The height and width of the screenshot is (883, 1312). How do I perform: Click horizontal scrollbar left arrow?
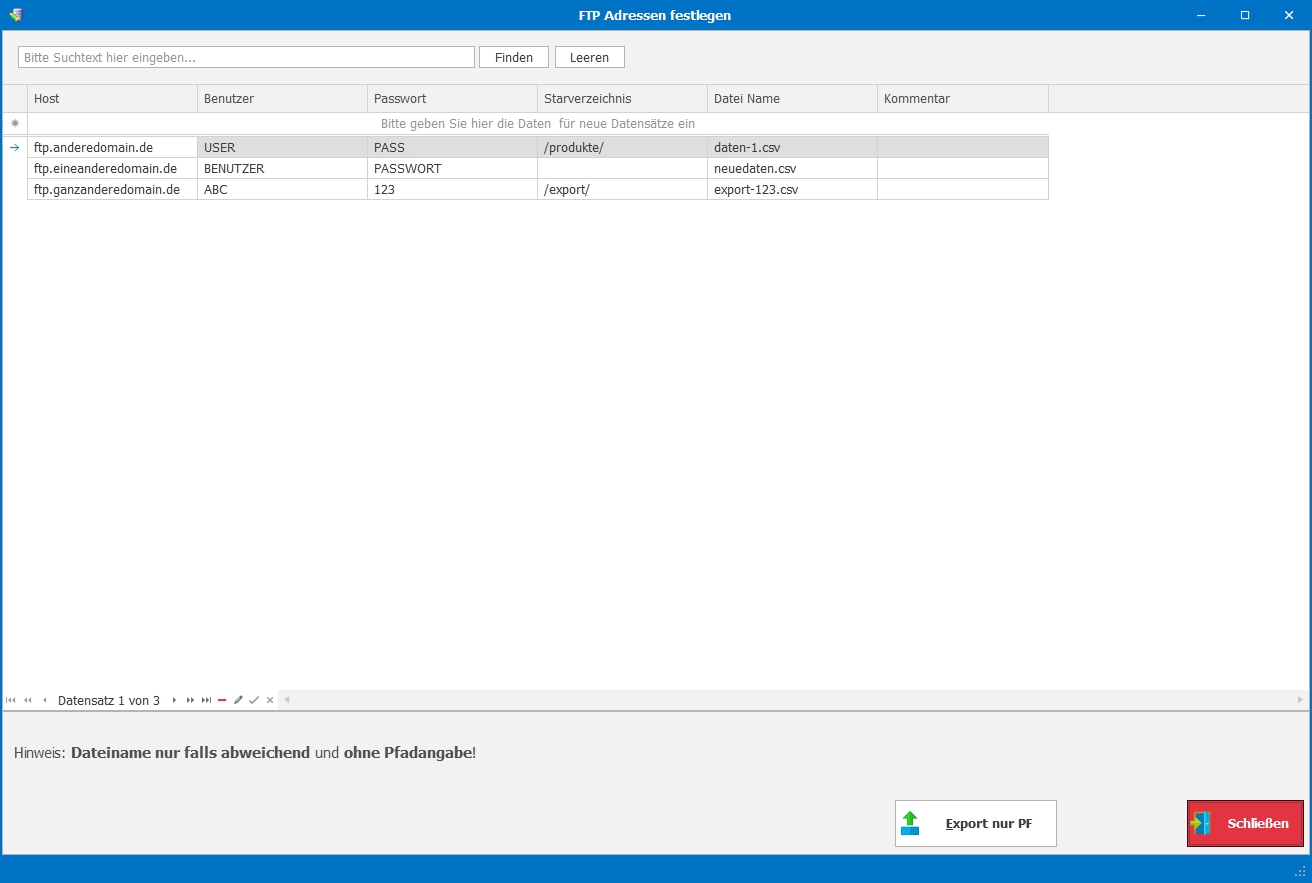pos(287,700)
